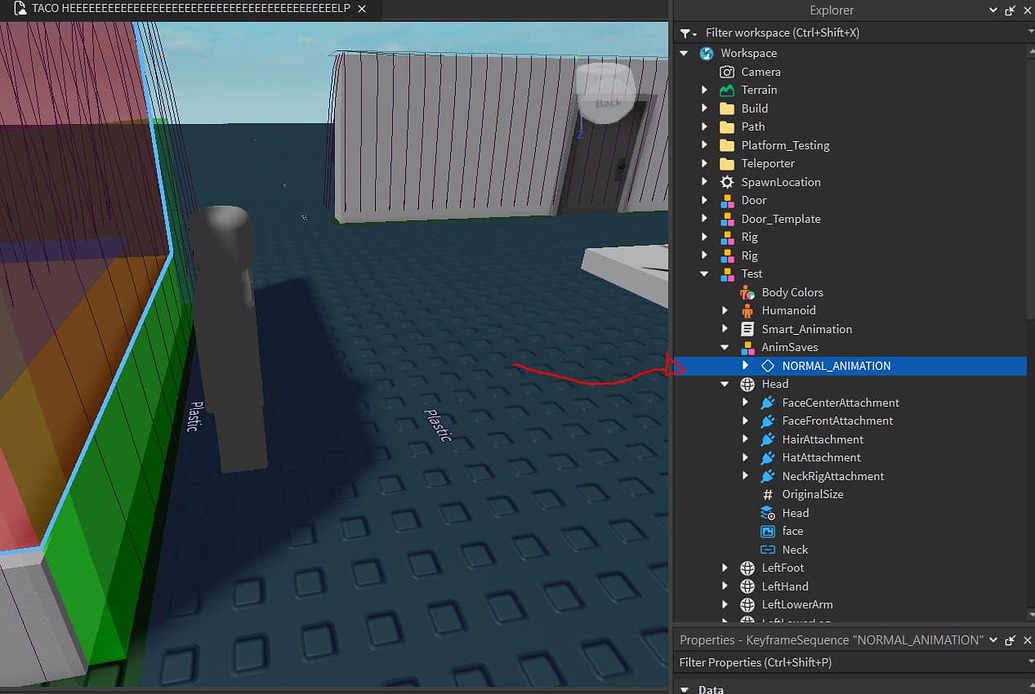Image resolution: width=1035 pixels, height=694 pixels.
Task: Click the FaceFrontAttachment icon
Action: (x=766, y=420)
